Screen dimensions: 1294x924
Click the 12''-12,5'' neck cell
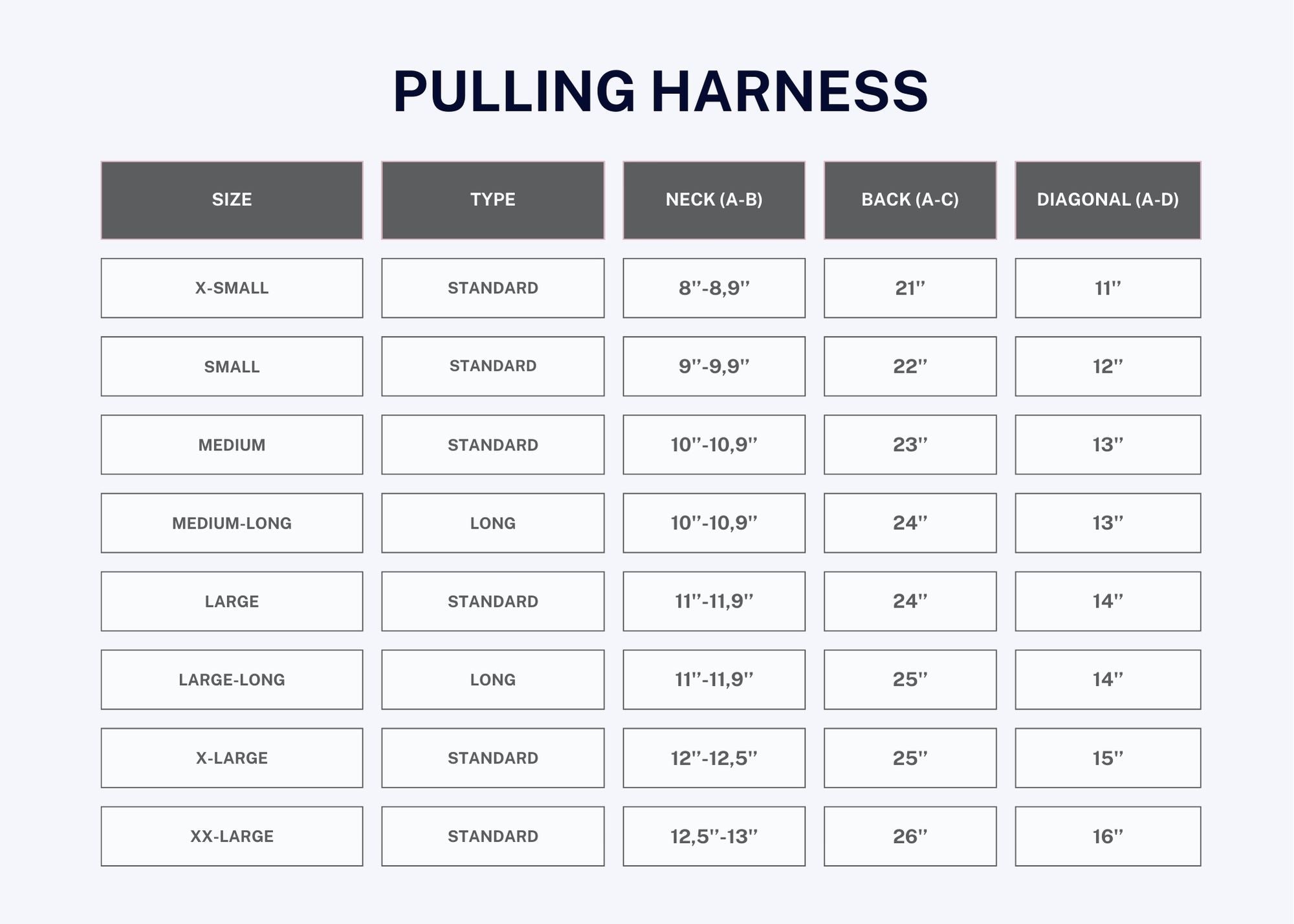coord(714,758)
